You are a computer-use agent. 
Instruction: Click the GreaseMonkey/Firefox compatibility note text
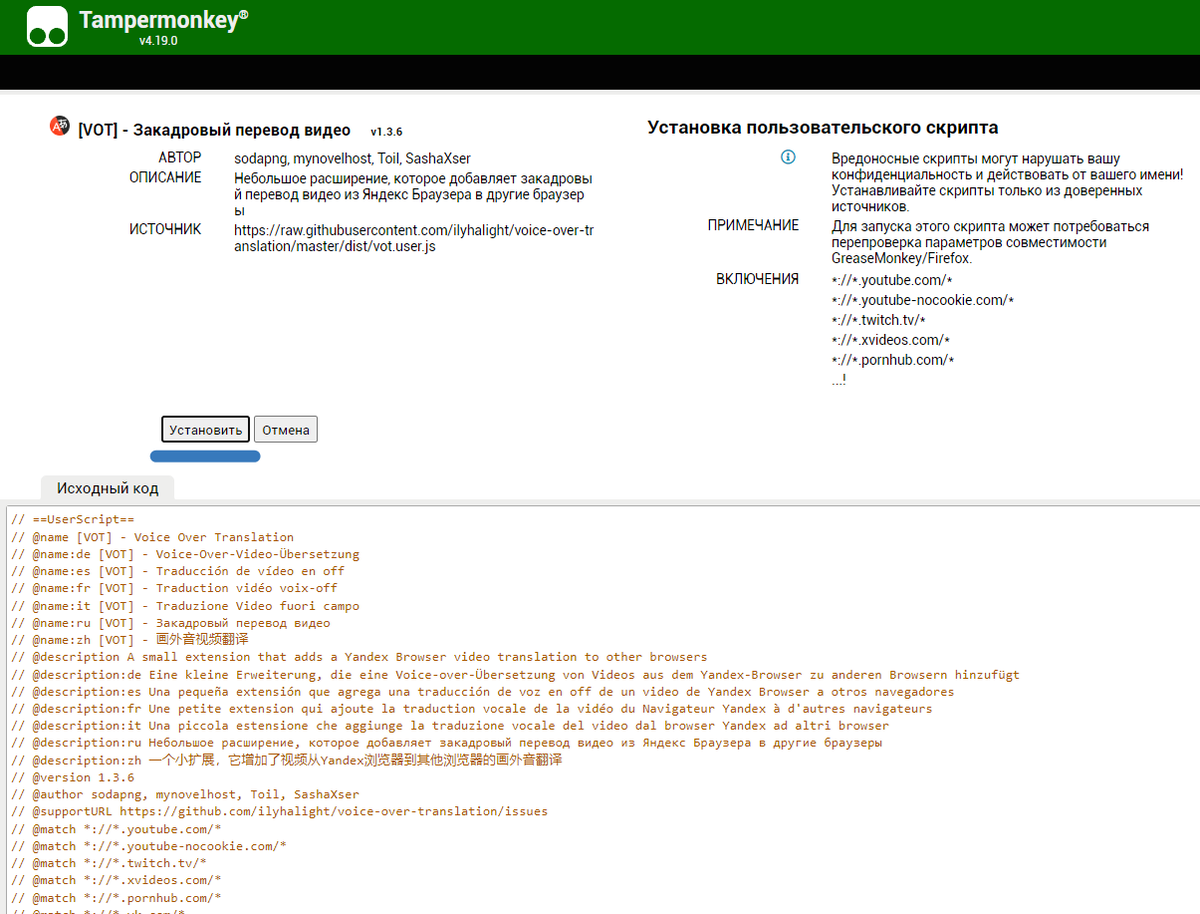coord(990,242)
